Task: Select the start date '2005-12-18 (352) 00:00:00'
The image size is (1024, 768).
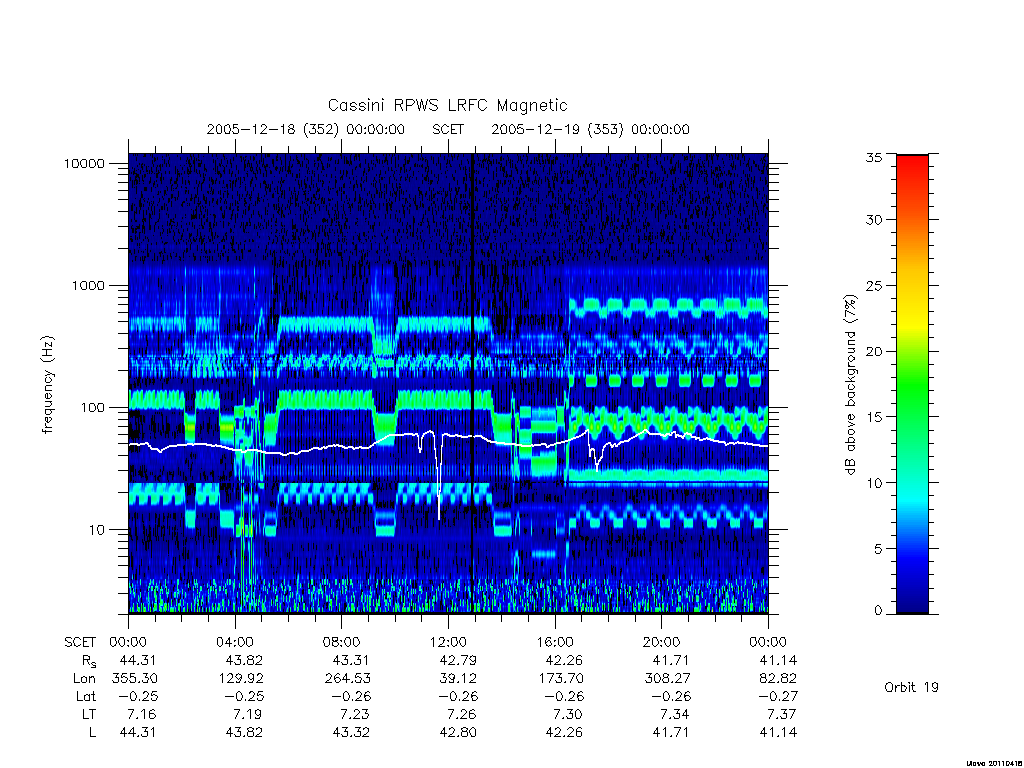Action: coord(306,129)
